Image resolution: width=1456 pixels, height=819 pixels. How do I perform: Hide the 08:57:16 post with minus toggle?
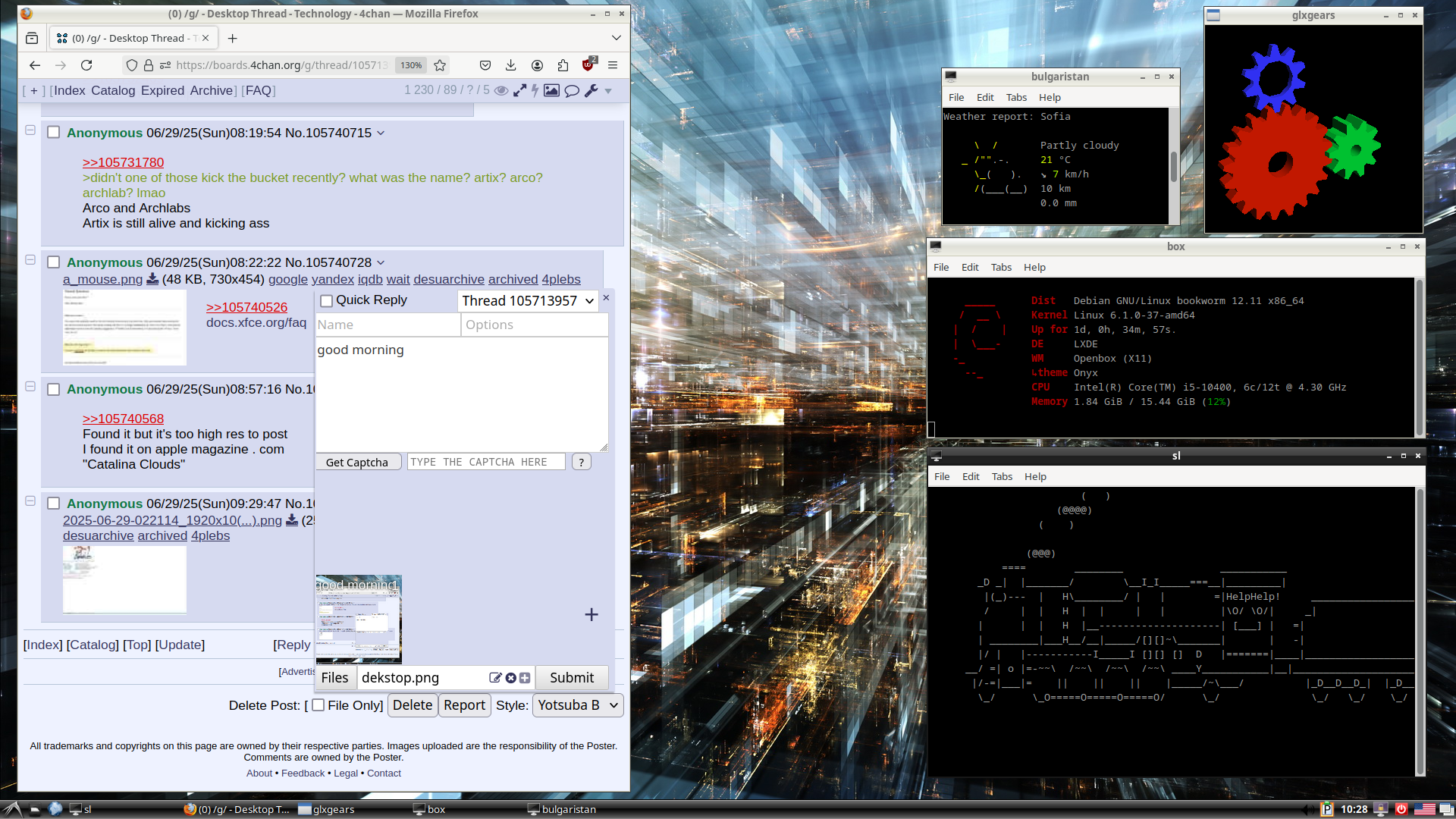click(30, 386)
